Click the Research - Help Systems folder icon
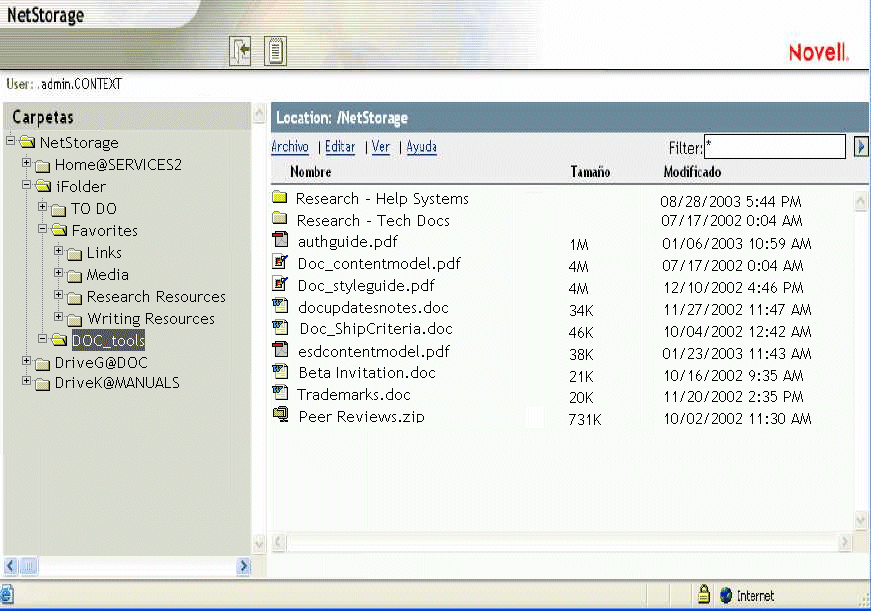 (x=280, y=197)
